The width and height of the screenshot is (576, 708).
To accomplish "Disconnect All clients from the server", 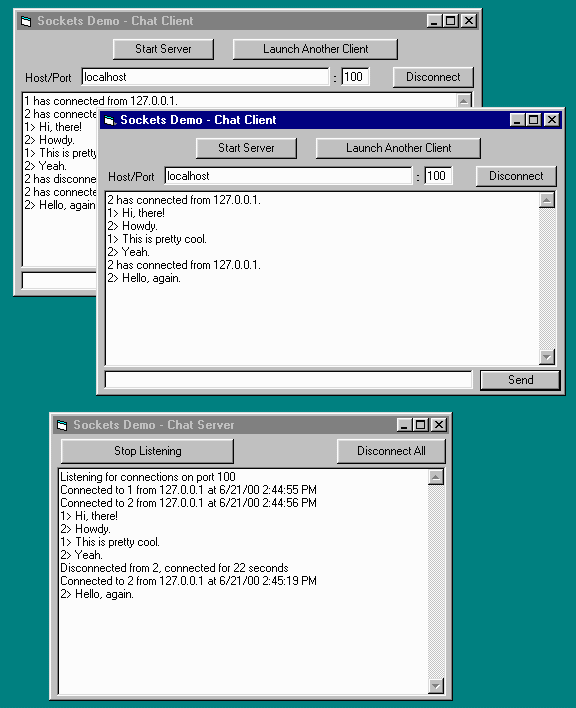I will [x=391, y=451].
